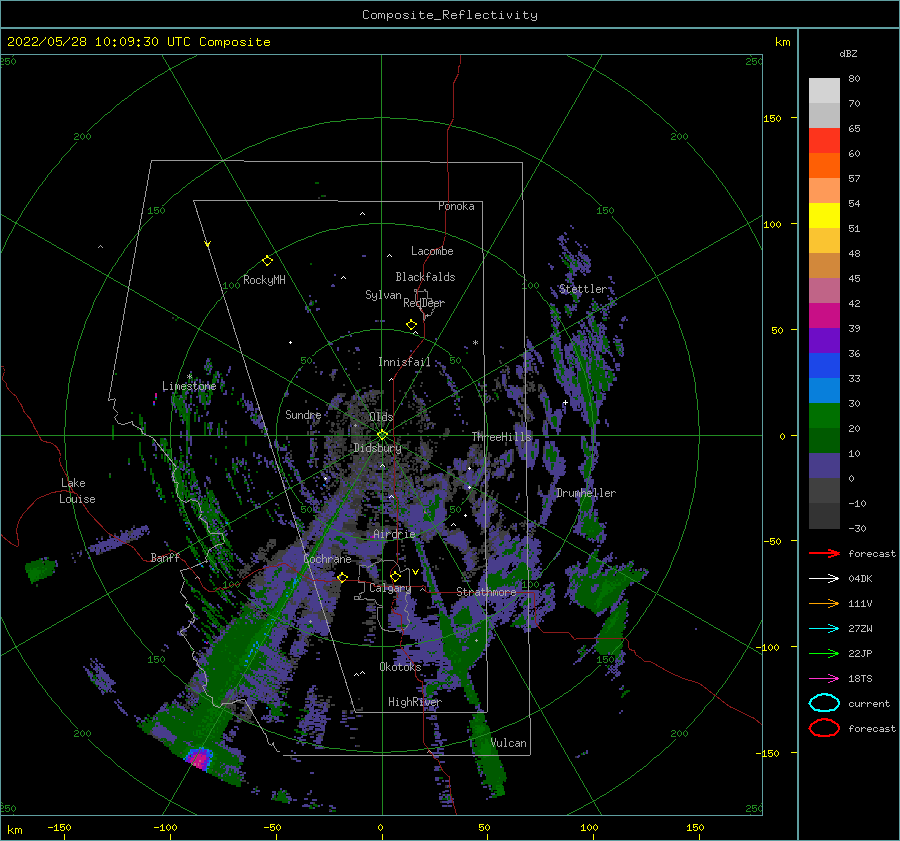This screenshot has height=841, width=900.
Task: Click the 'Lacombe' city label
Action: 432,251
